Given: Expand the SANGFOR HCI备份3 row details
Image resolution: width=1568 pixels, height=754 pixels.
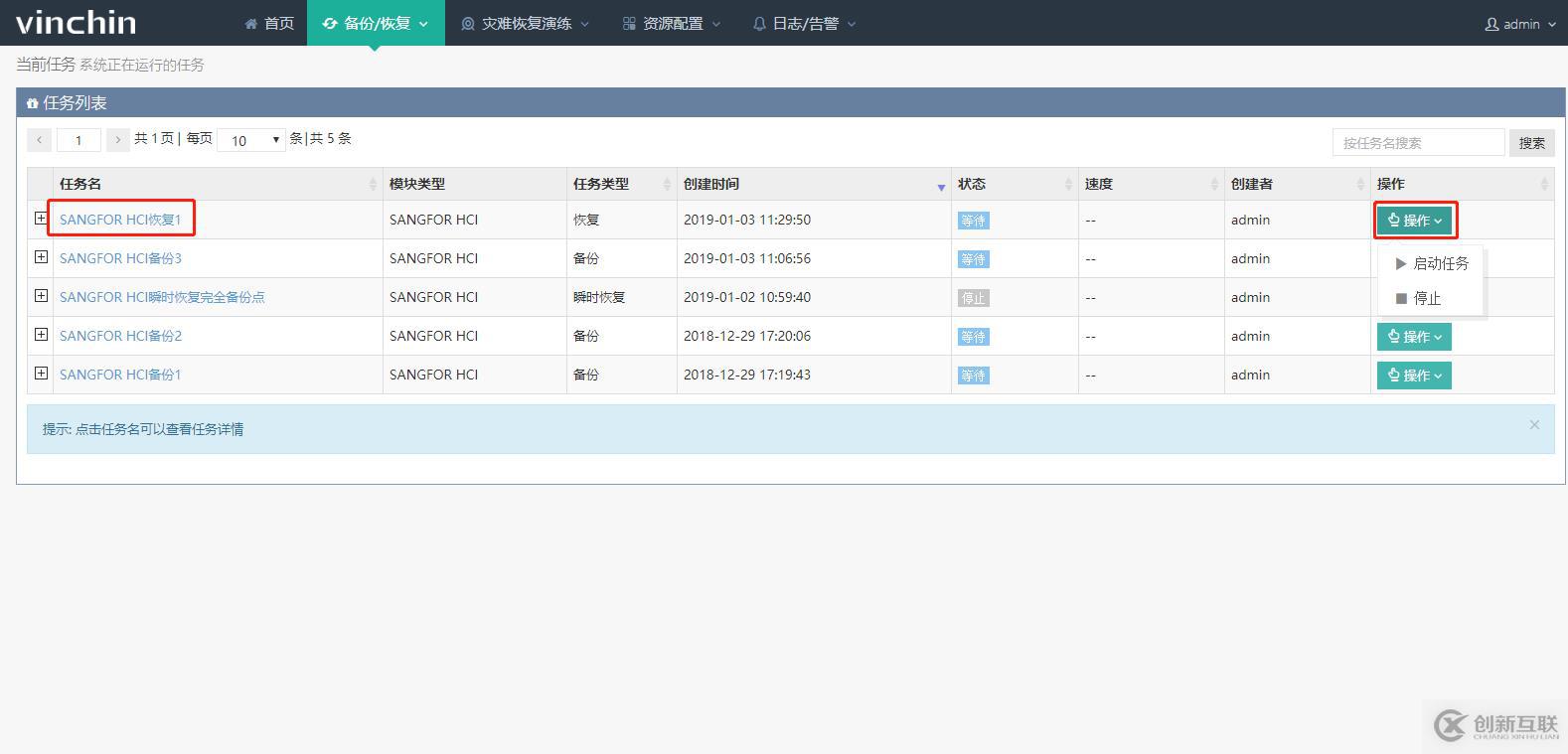Looking at the screenshot, I should 41,257.
